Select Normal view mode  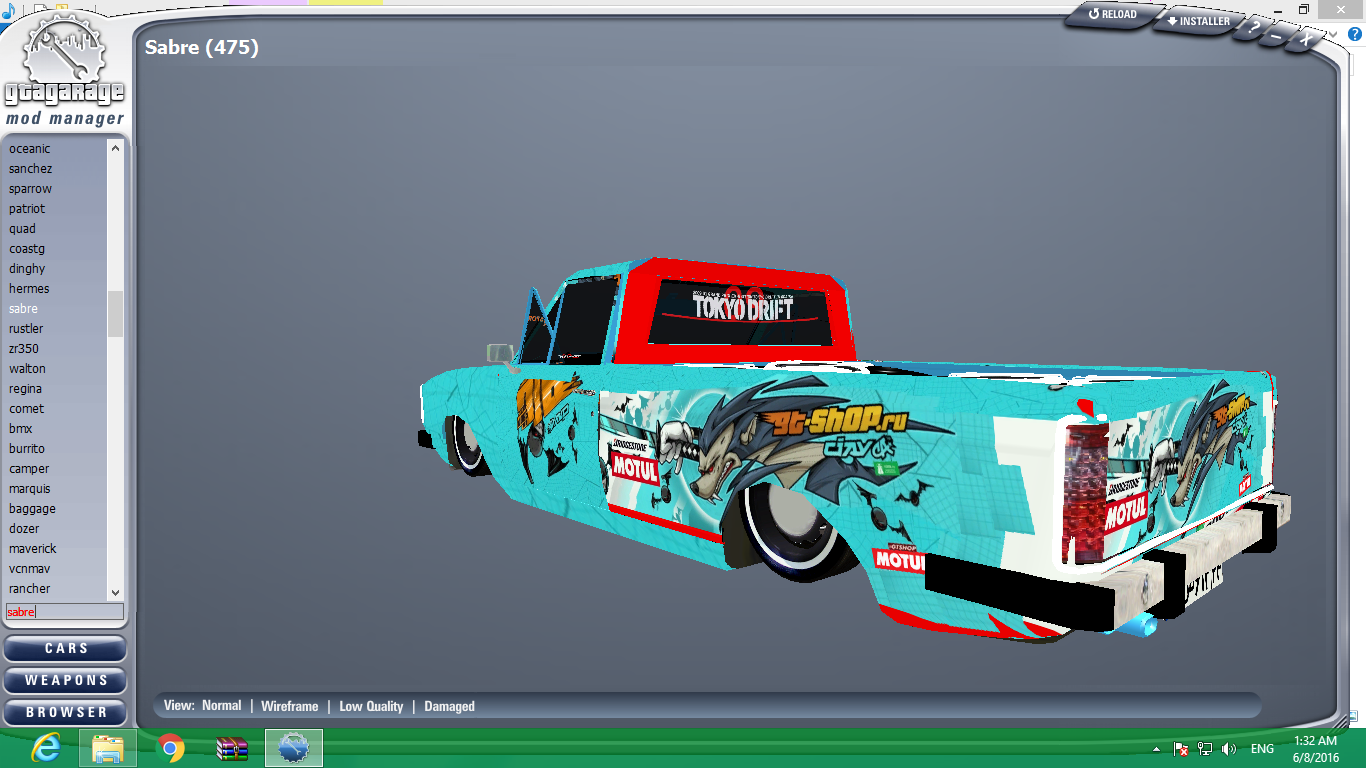click(221, 705)
